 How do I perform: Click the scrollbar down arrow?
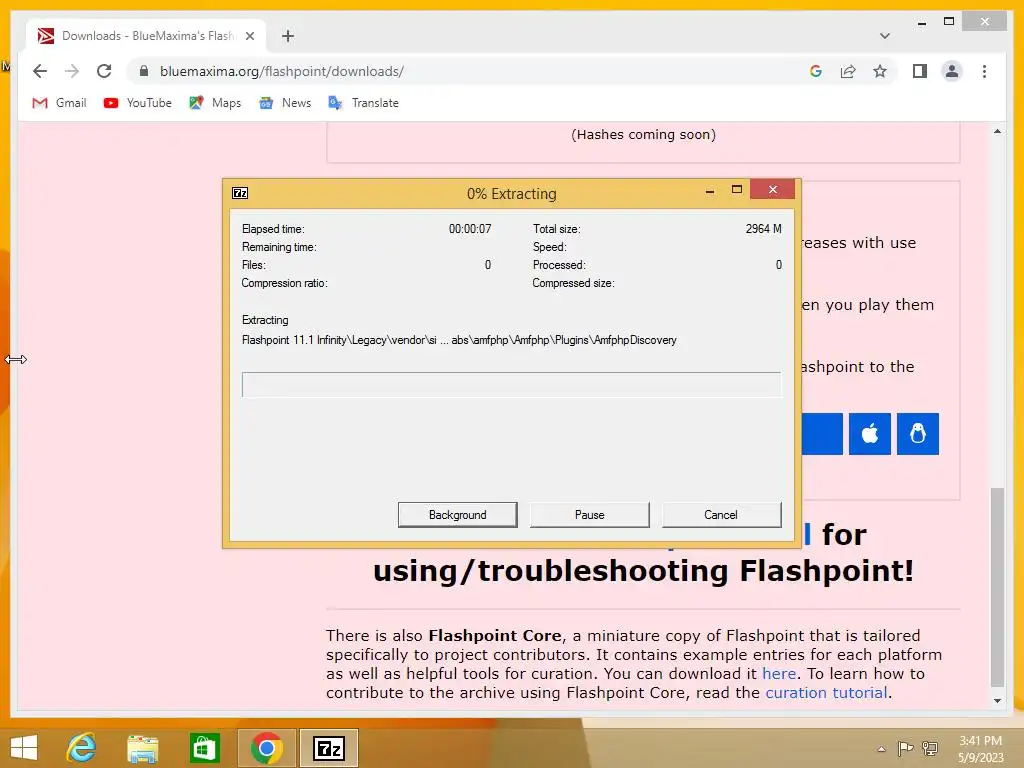click(997, 701)
